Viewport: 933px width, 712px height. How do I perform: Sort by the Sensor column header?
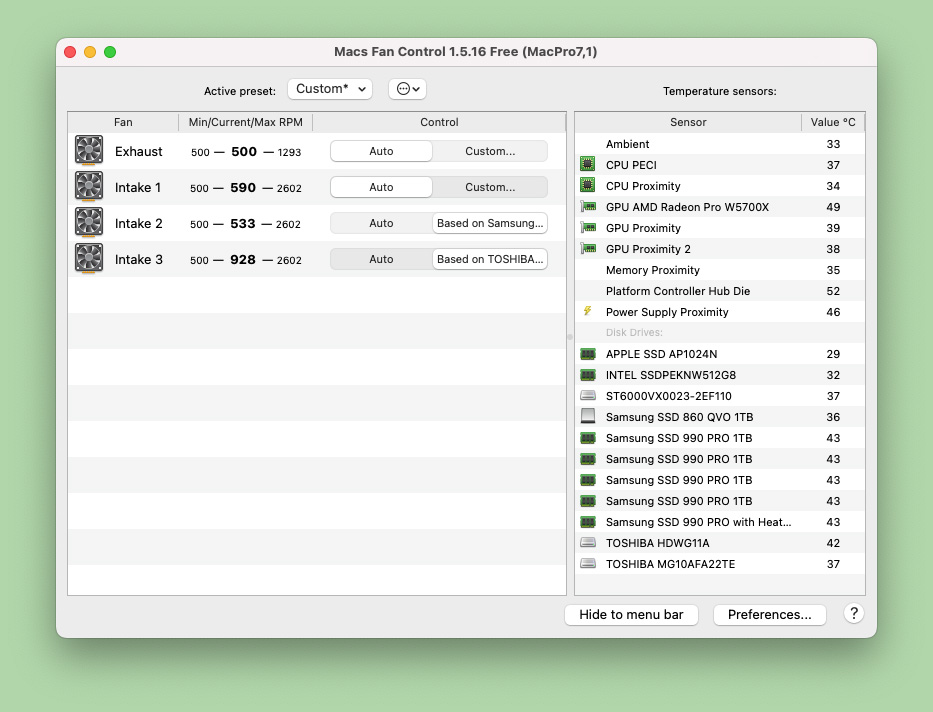tap(688, 122)
